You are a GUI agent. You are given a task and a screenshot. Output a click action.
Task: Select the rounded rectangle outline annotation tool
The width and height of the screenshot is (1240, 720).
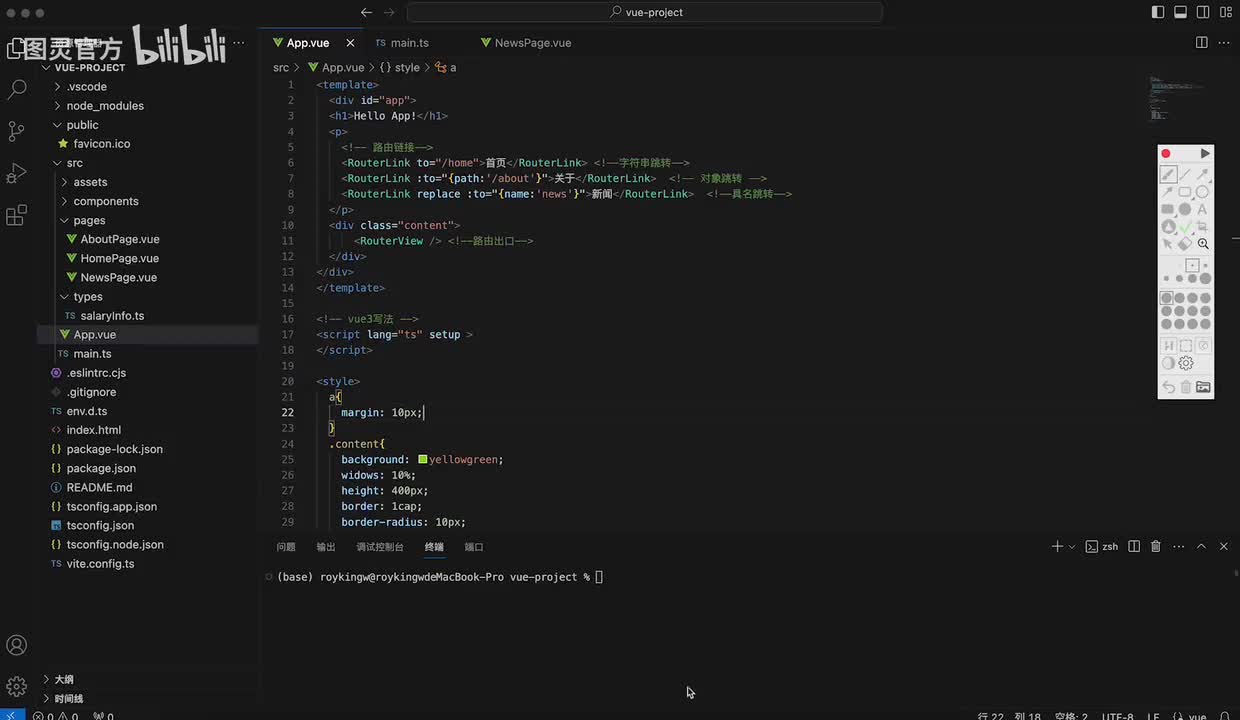pyautogui.click(x=1185, y=192)
